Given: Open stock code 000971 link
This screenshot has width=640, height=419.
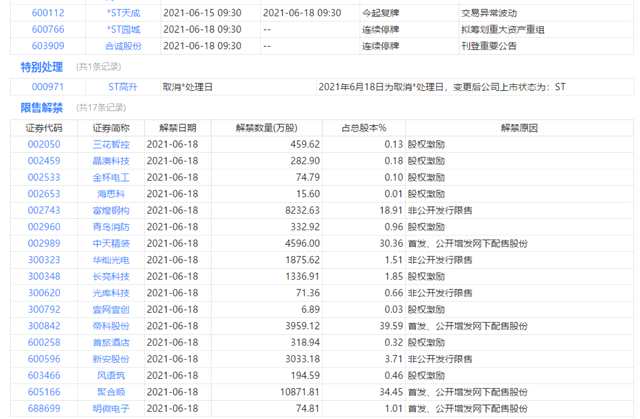Looking at the screenshot, I should 48,87.
